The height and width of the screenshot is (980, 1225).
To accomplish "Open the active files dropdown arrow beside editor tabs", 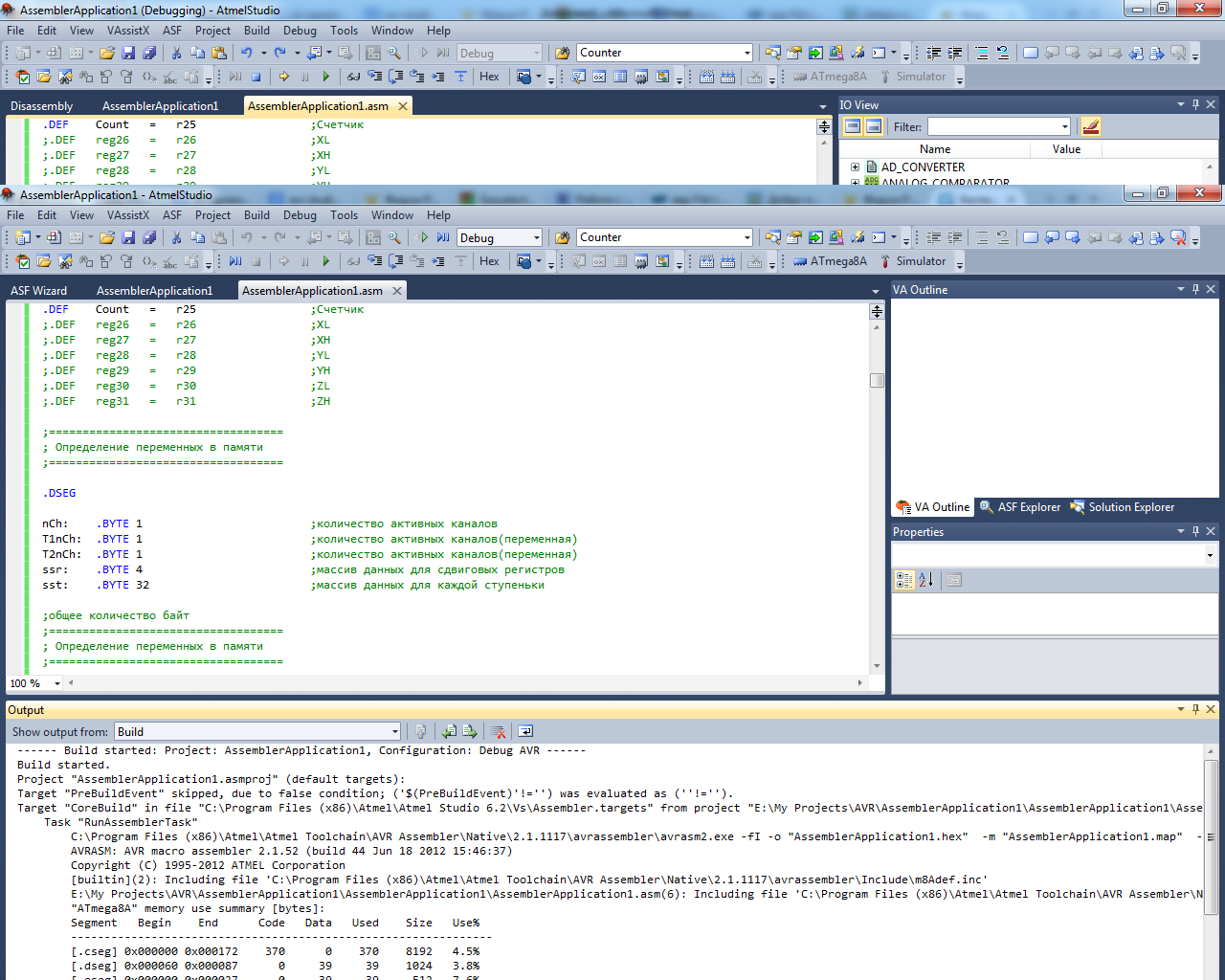I will coord(875,292).
